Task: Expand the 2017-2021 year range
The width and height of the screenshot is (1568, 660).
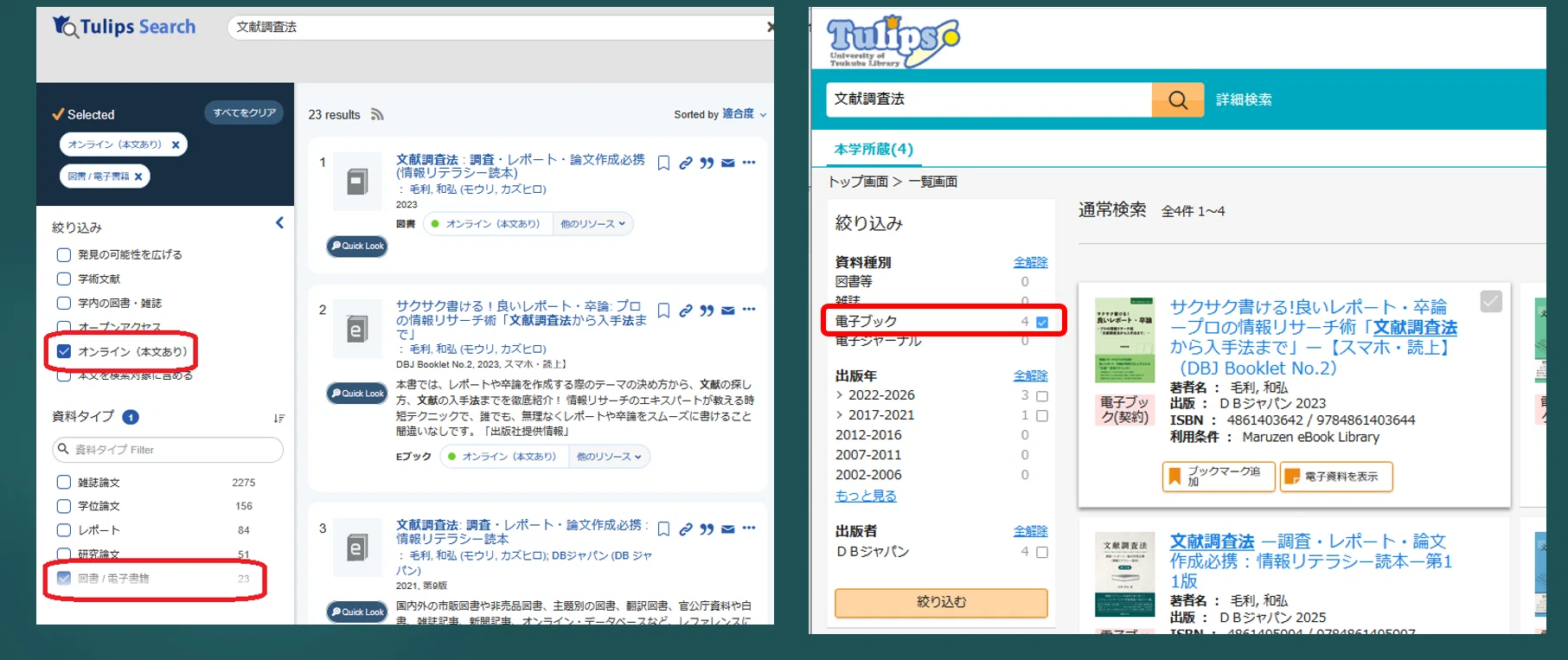Action: [x=839, y=415]
